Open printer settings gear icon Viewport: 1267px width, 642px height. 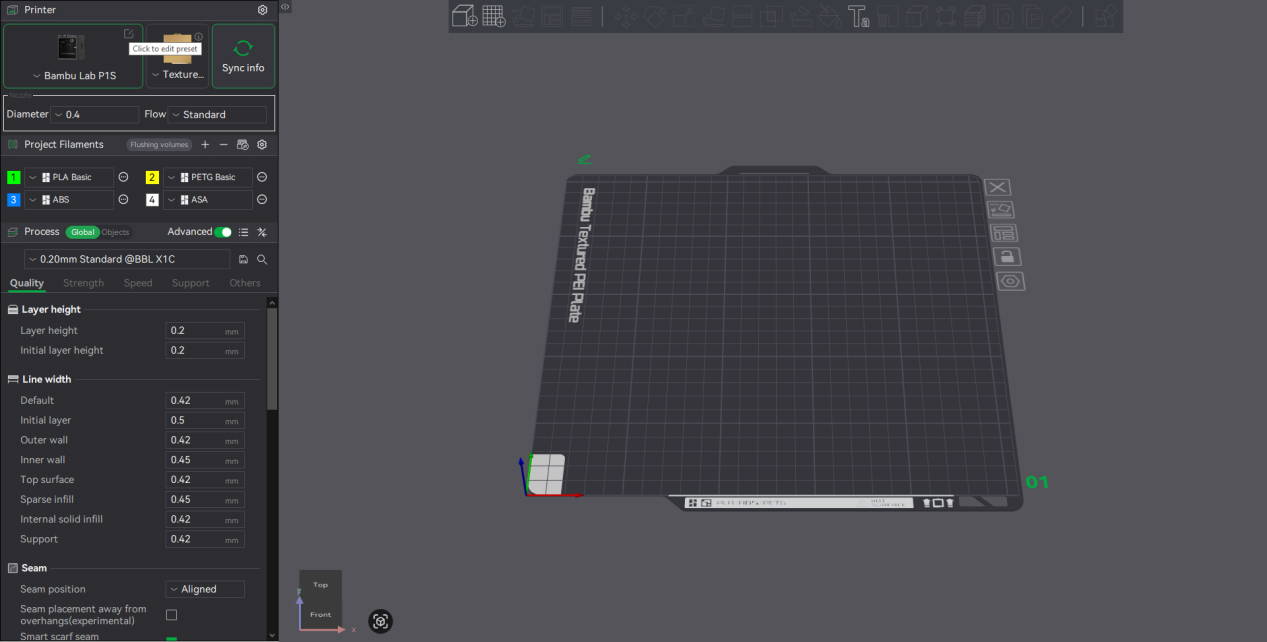point(262,10)
